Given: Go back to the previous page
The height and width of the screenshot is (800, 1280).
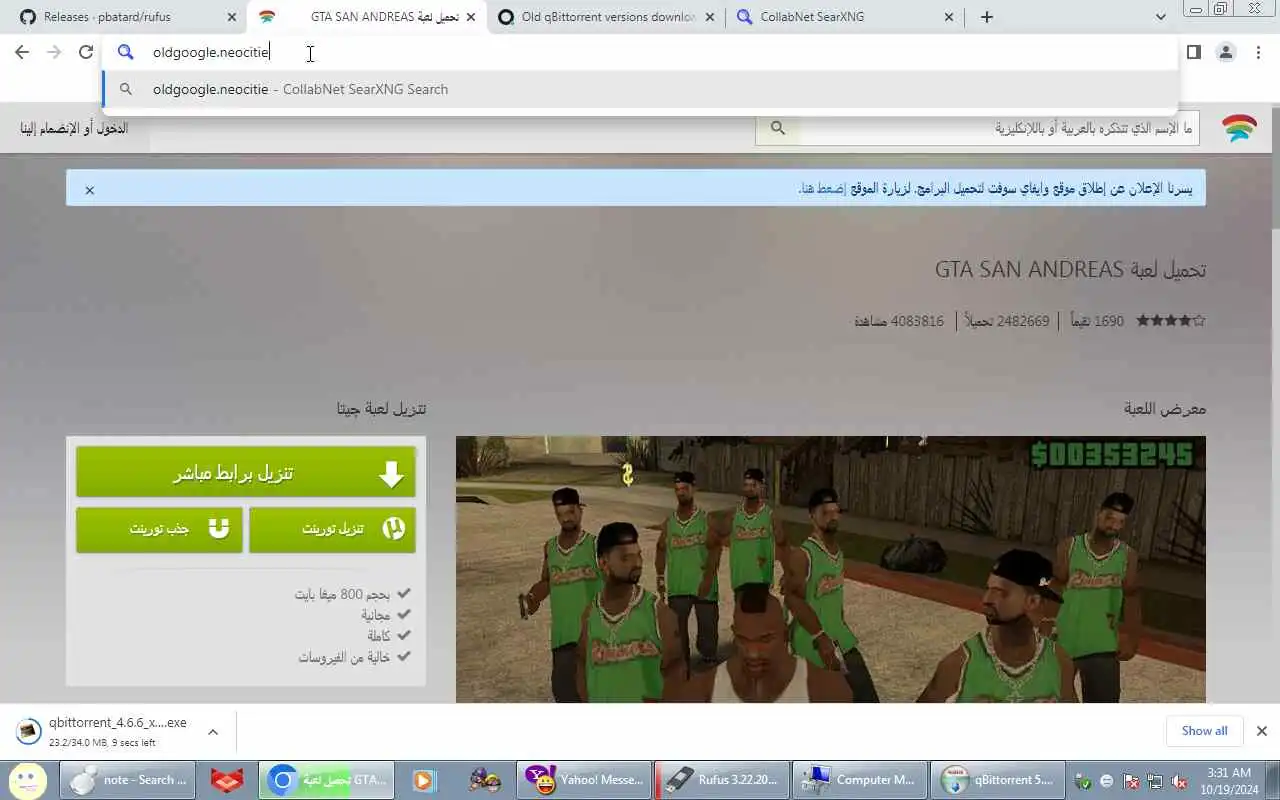Looking at the screenshot, I should [x=22, y=52].
